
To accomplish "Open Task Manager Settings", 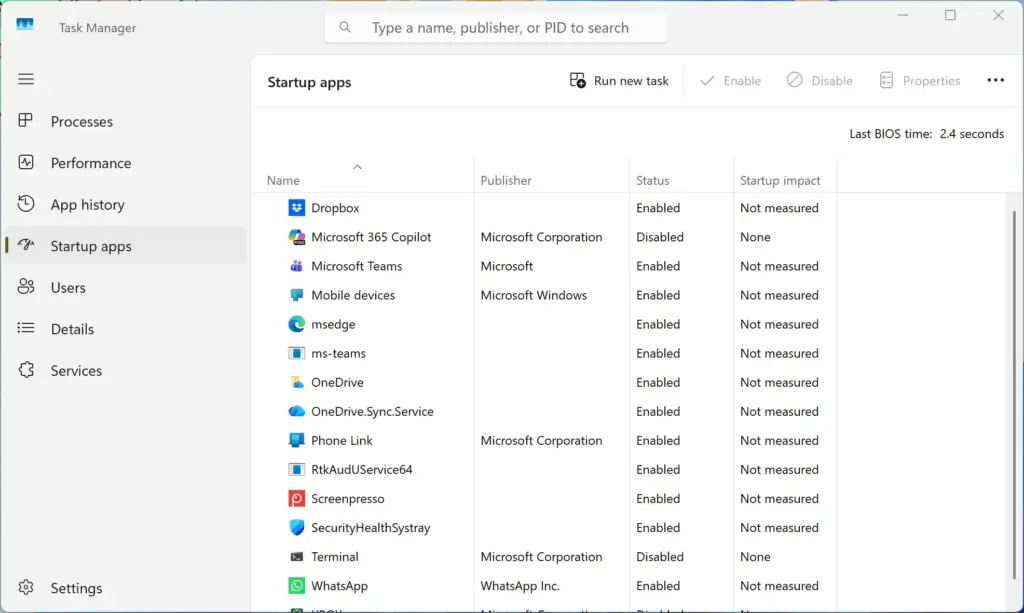I will pos(125,588).
